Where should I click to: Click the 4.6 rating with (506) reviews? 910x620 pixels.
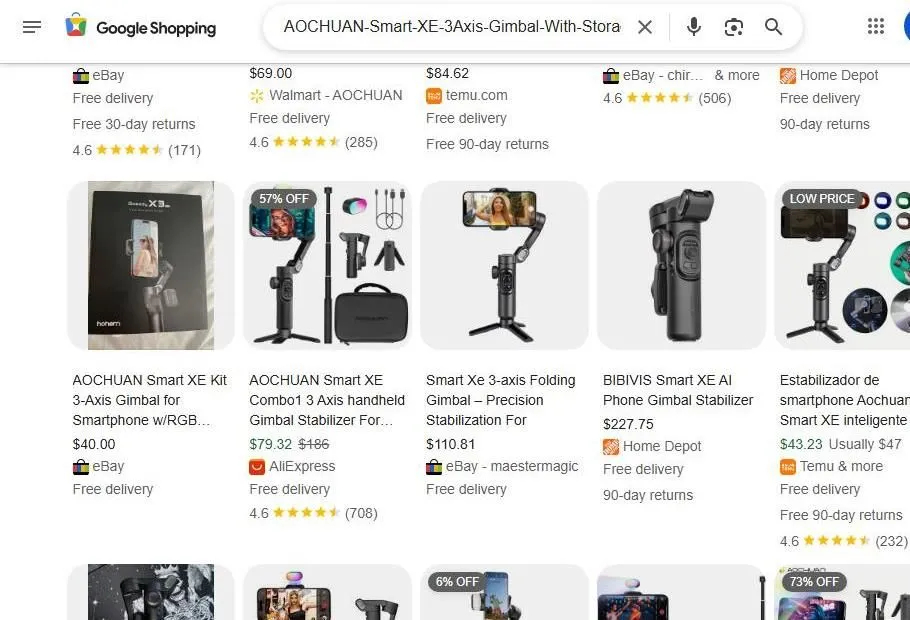coord(667,98)
